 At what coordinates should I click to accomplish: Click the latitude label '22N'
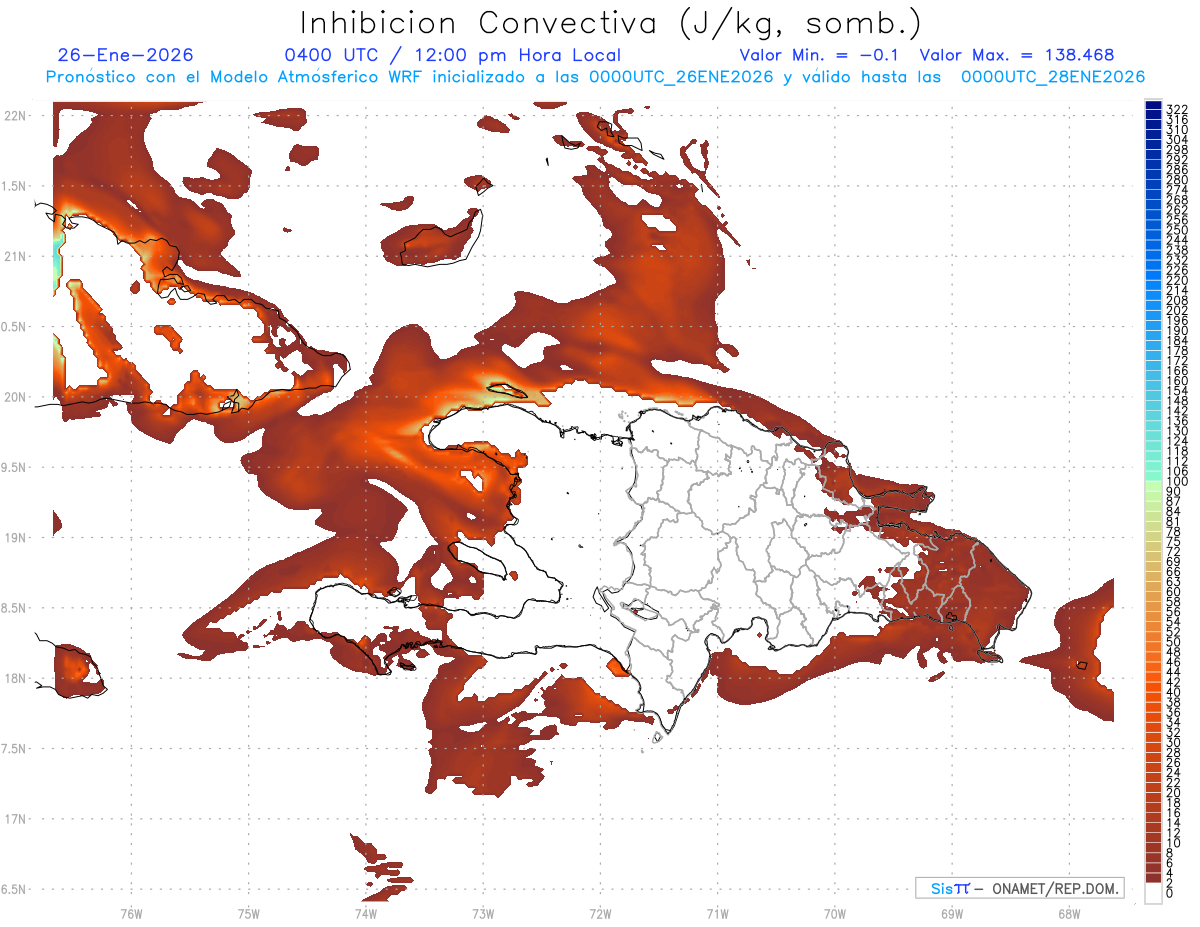tap(14, 115)
